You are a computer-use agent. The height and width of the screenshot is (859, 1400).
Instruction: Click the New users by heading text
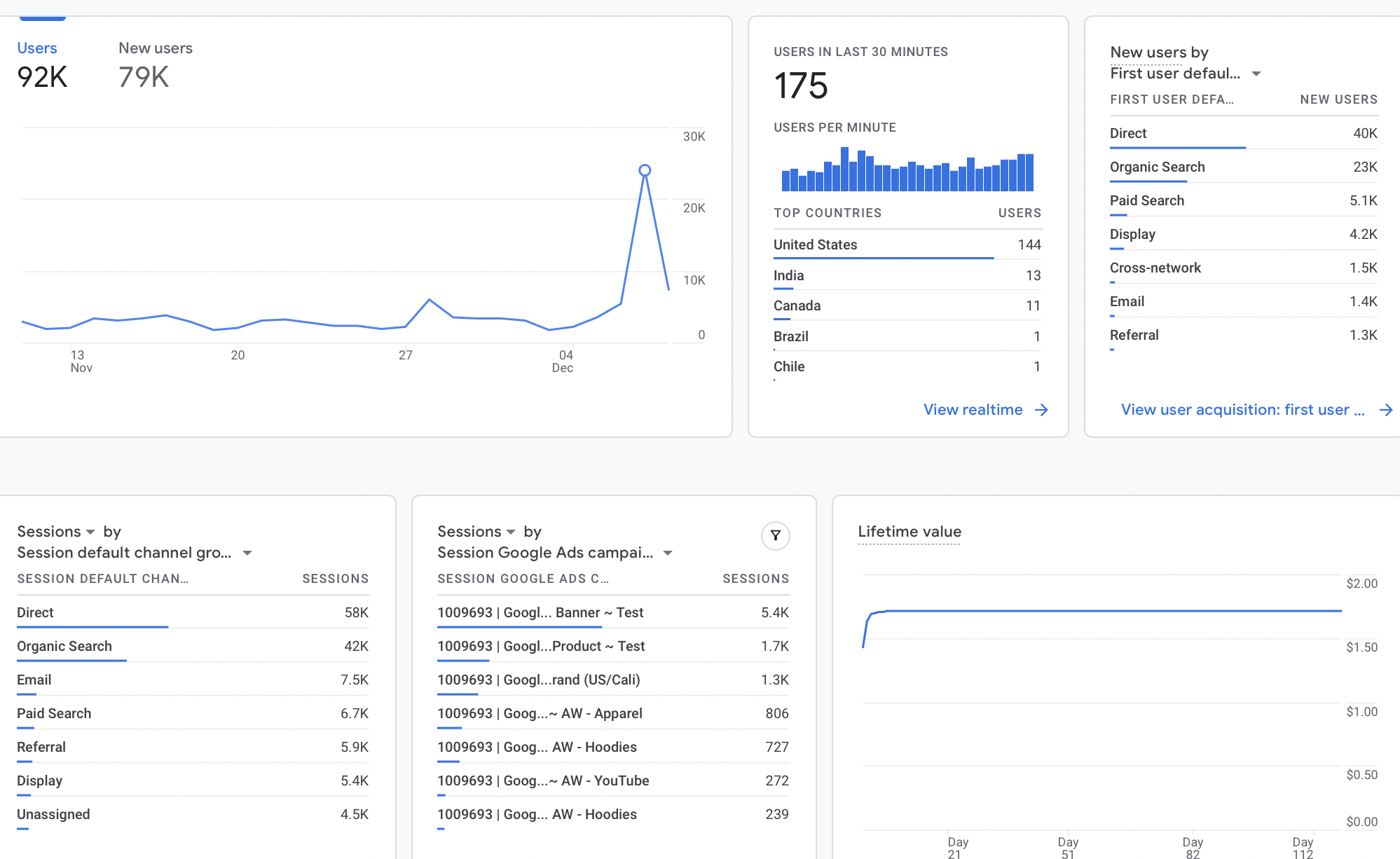(1159, 53)
